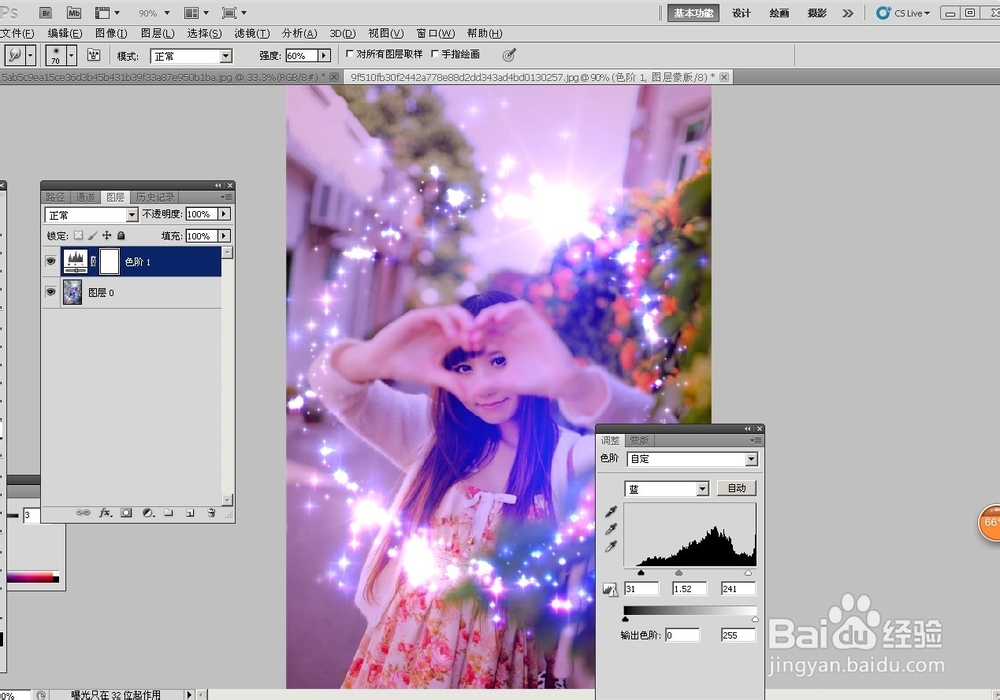The height and width of the screenshot is (700, 1000).
Task: Select the 基本功能 workspace button
Action: pos(693,13)
